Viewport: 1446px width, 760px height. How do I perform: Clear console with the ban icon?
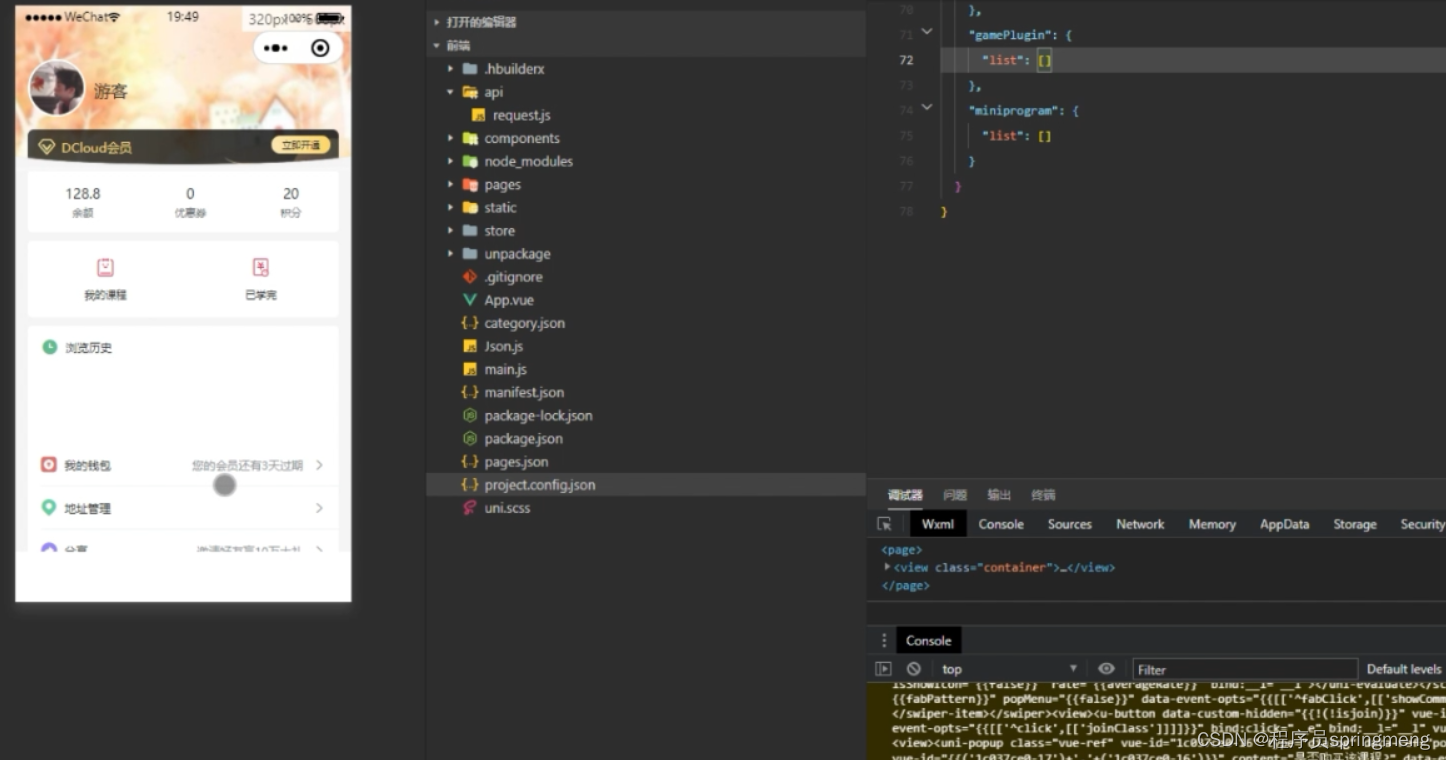(x=913, y=669)
